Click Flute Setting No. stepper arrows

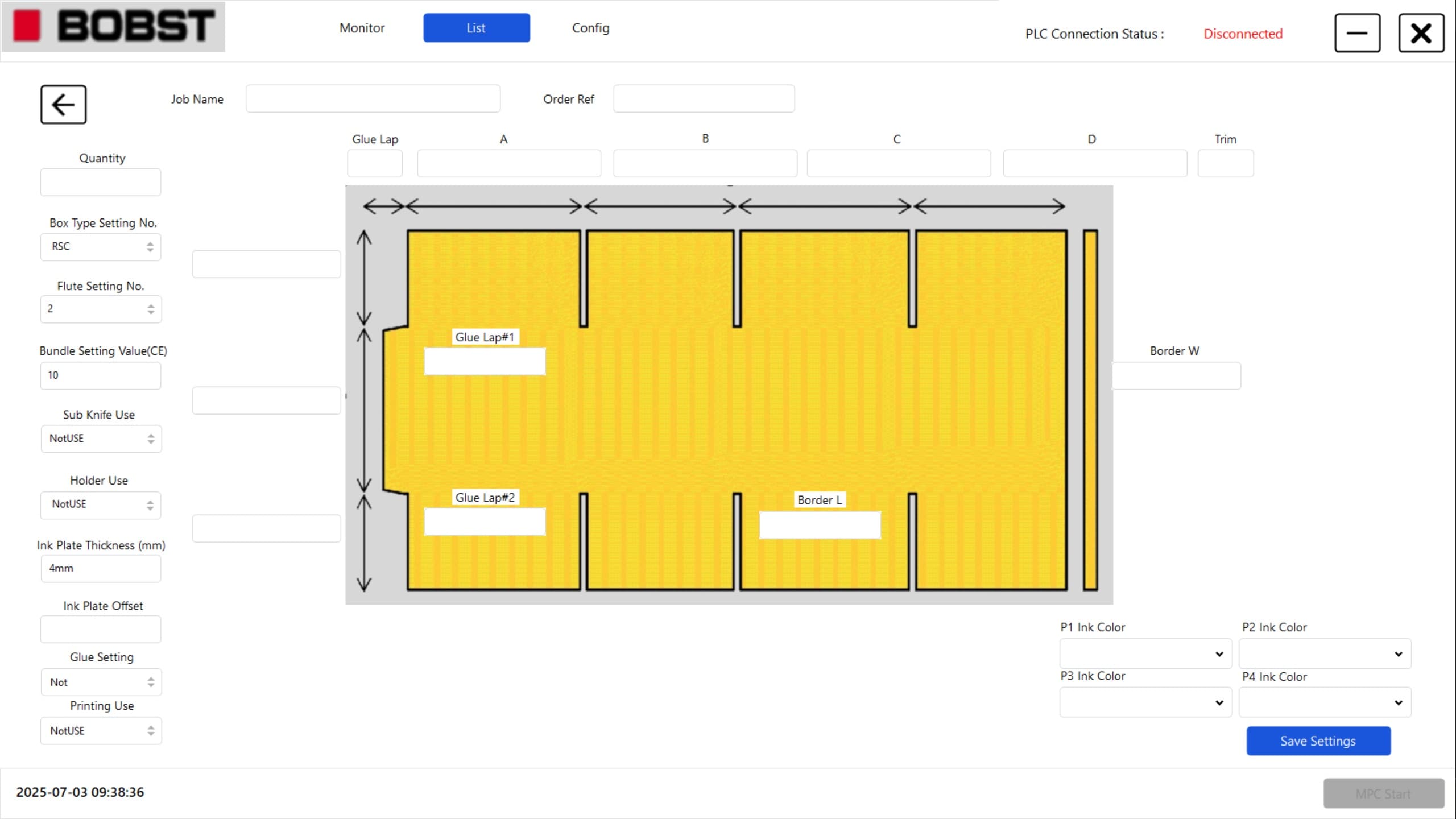[151, 309]
